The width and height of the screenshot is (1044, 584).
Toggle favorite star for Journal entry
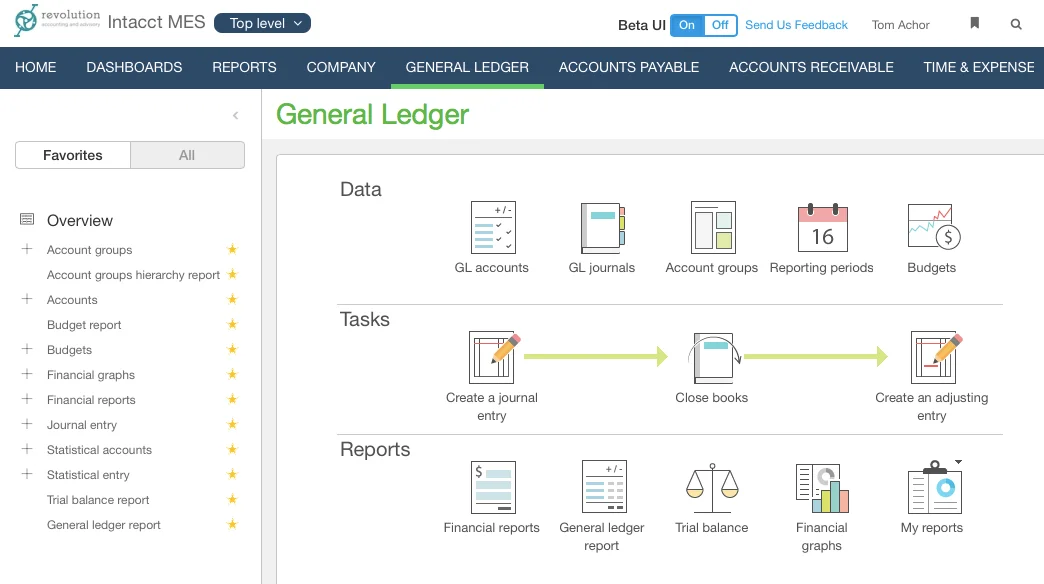coord(232,424)
